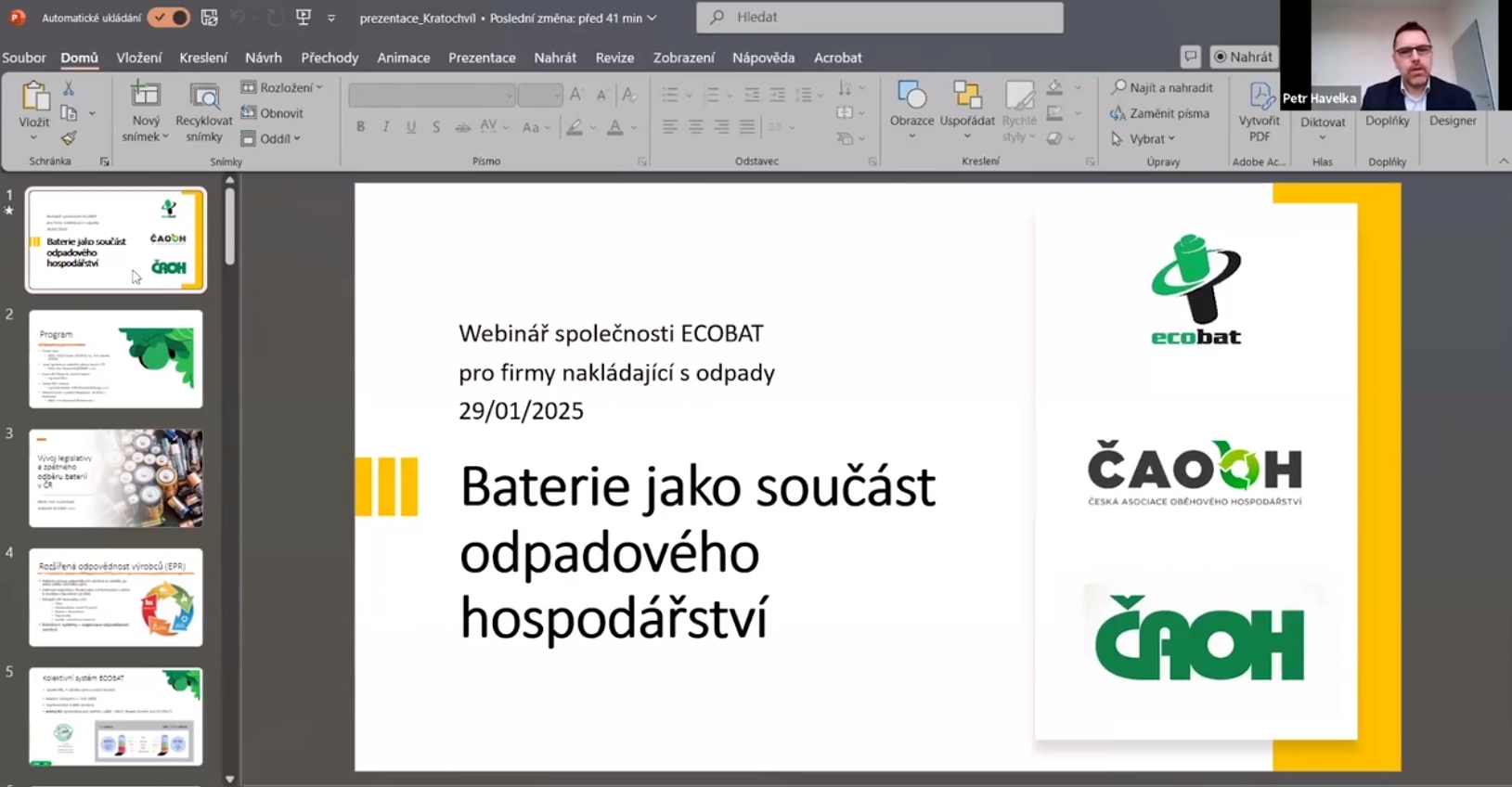Click the Nahrát record button at top right

[1243, 57]
